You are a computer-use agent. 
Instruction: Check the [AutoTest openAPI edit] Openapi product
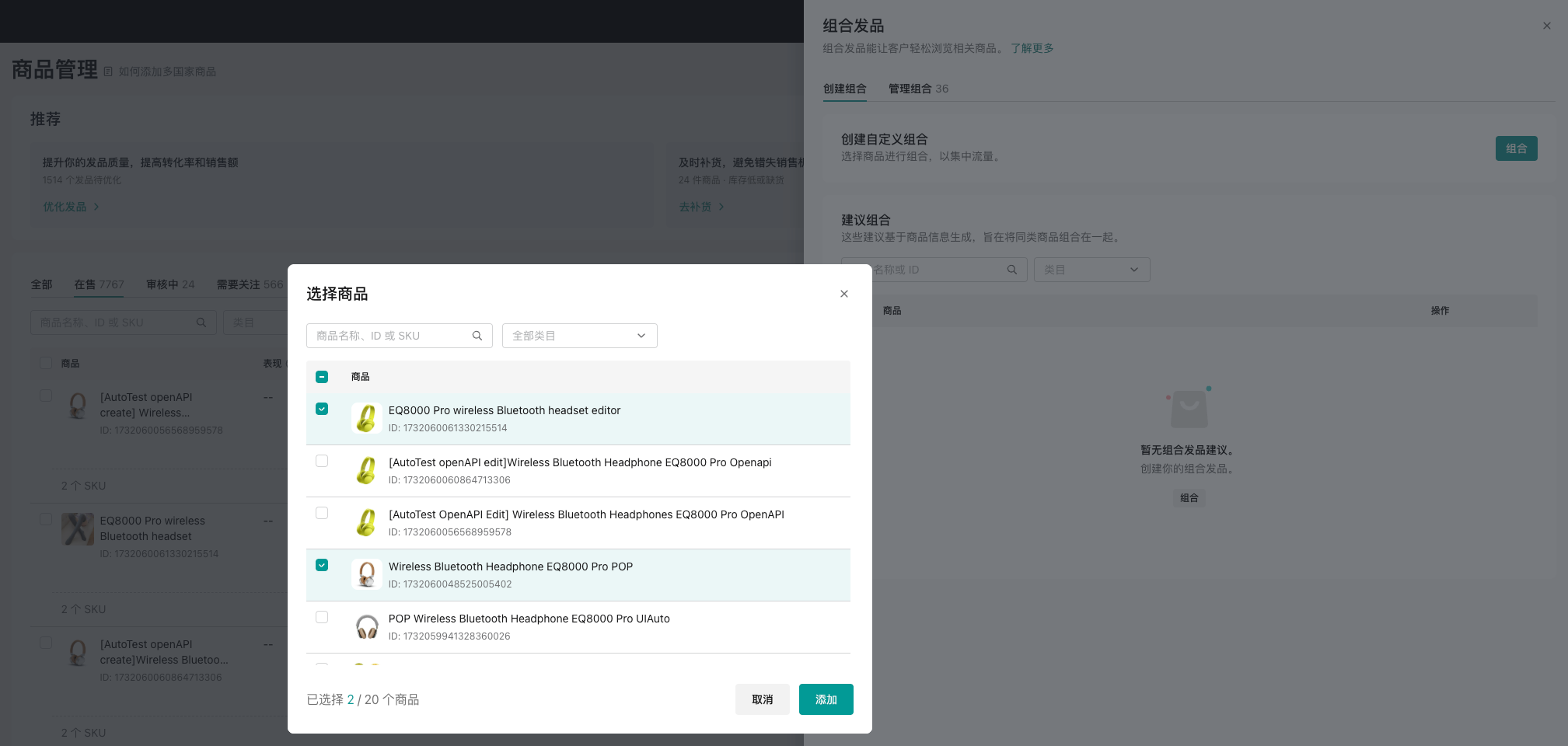(x=322, y=461)
